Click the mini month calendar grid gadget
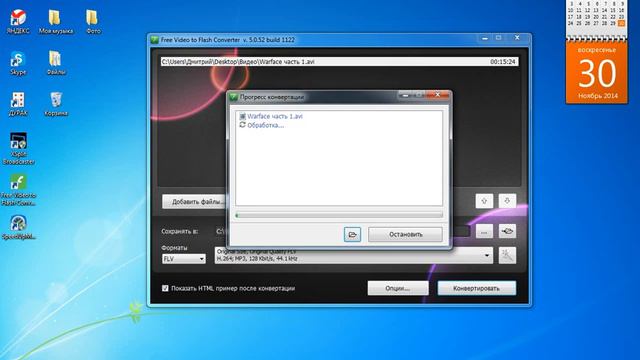This screenshot has width=640, height=360. tap(597, 19)
